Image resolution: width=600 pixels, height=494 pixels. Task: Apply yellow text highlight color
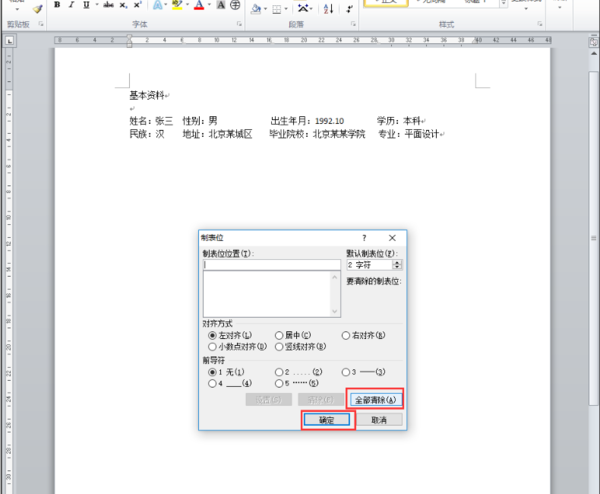(177, 5)
